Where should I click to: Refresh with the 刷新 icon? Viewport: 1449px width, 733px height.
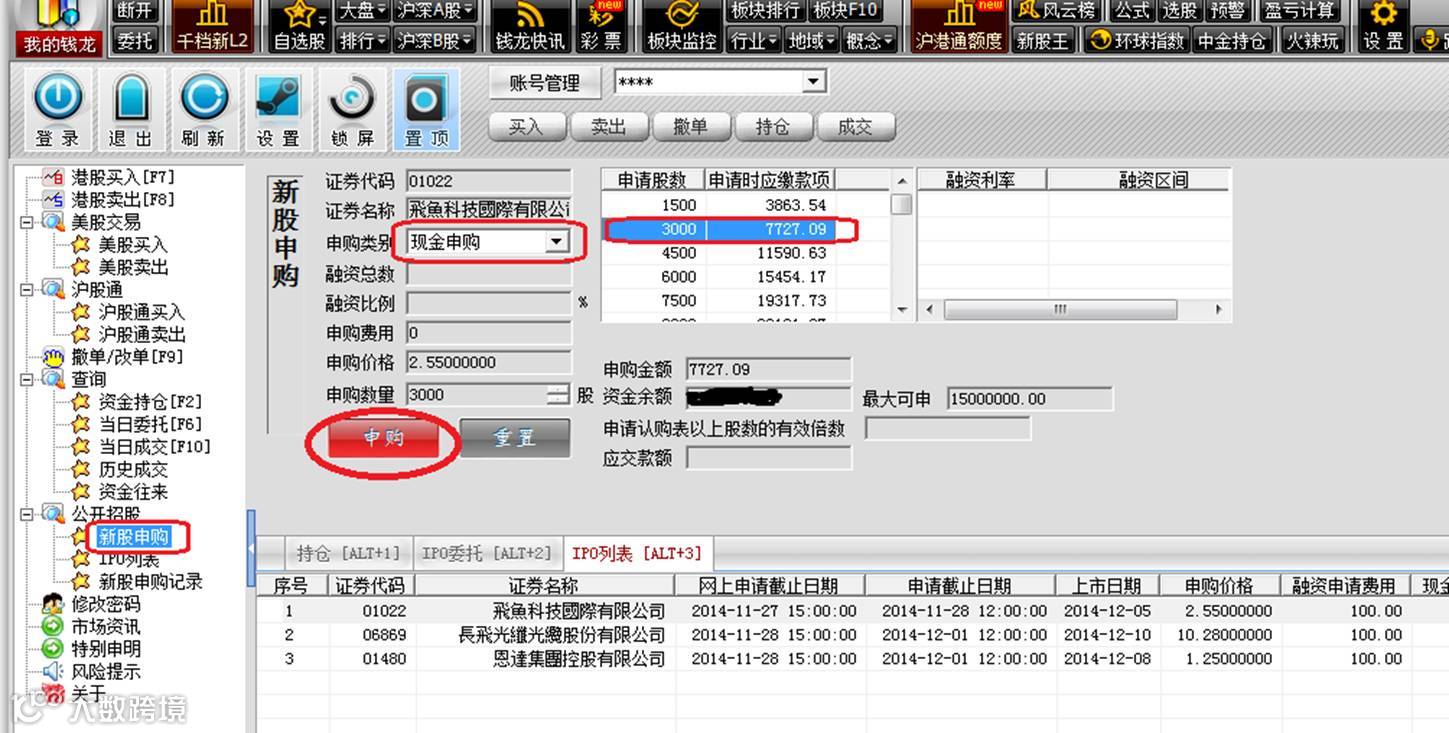point(204,109)
